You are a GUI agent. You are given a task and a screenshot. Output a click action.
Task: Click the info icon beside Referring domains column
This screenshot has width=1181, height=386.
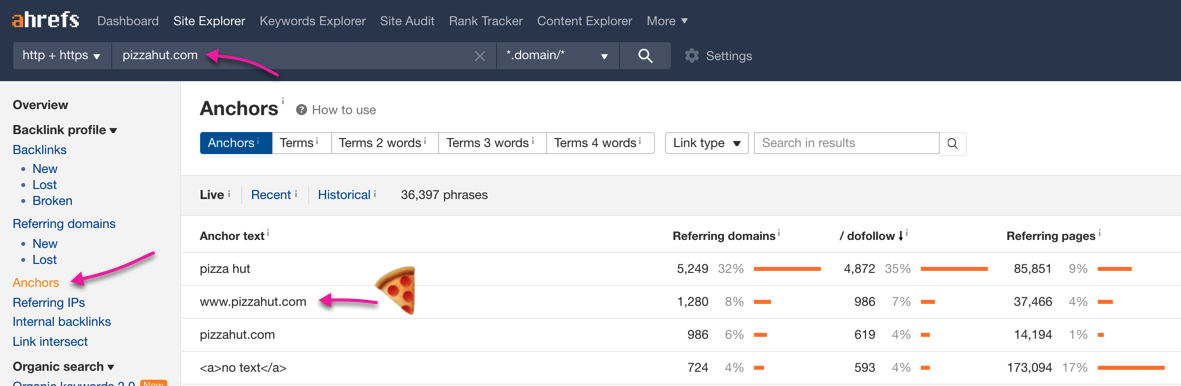point(779,234)
